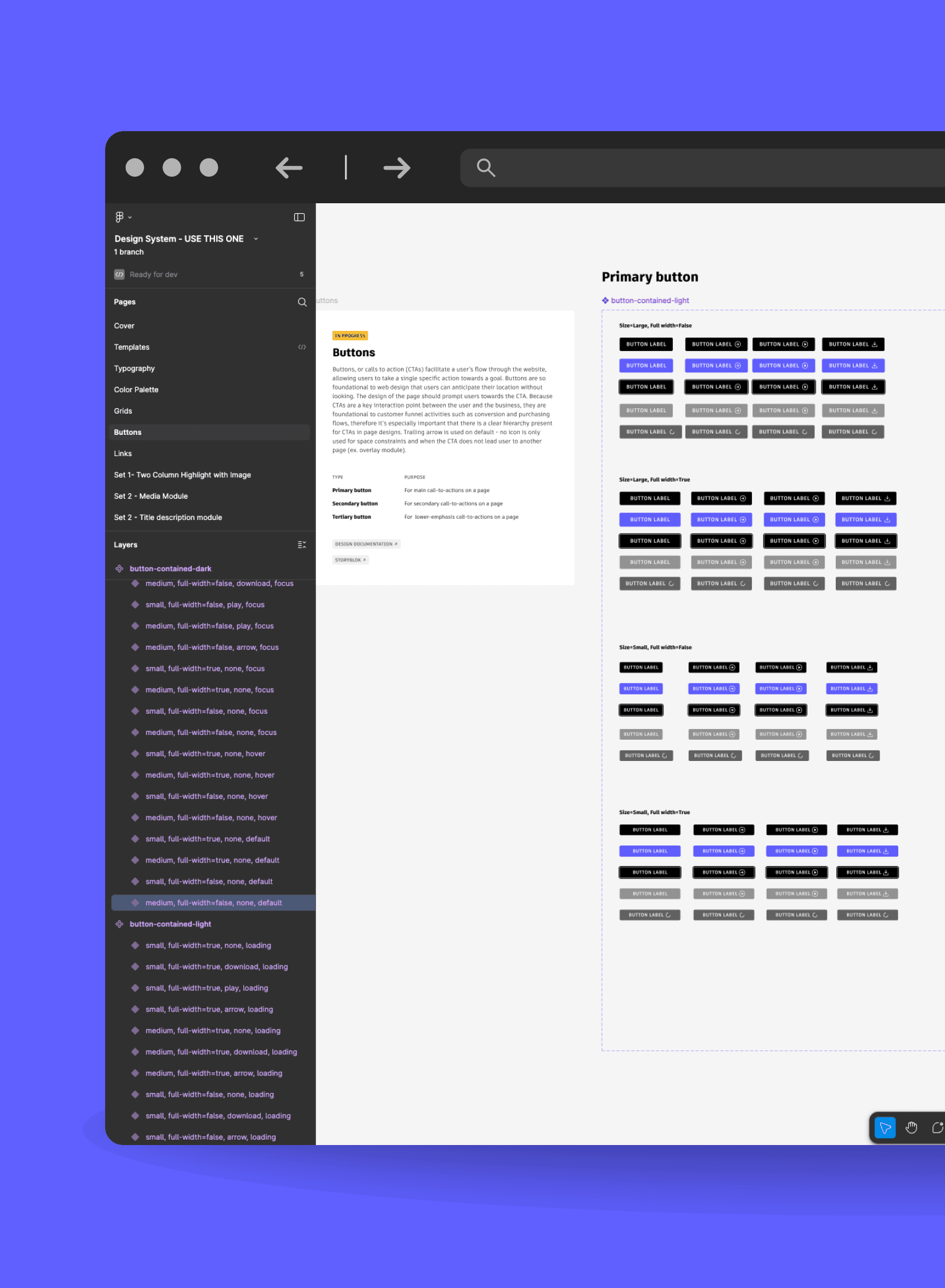Open the Design Documentation link

[366, 544]
